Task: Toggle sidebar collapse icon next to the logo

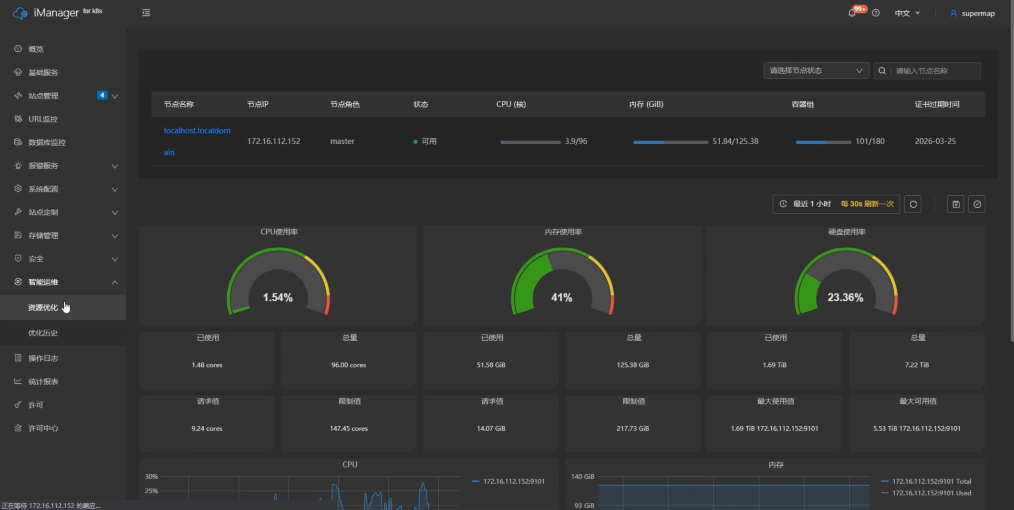Action: [146, 13]
